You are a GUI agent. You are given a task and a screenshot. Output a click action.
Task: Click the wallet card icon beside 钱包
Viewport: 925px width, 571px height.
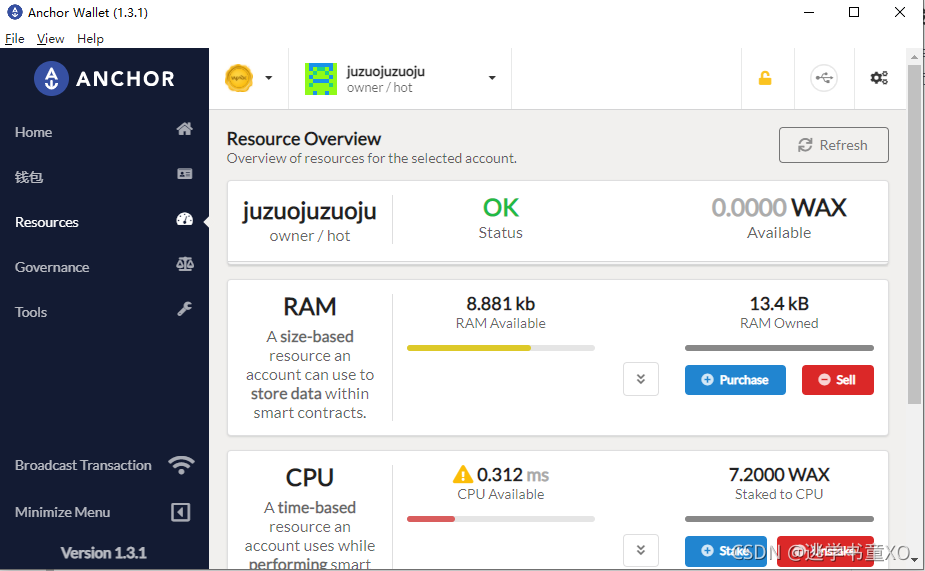(x=185, y=174)
